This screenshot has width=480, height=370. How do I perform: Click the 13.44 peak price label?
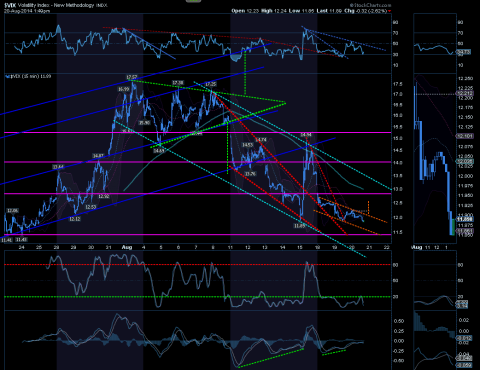pyautogui.click(x=58, y=167)
